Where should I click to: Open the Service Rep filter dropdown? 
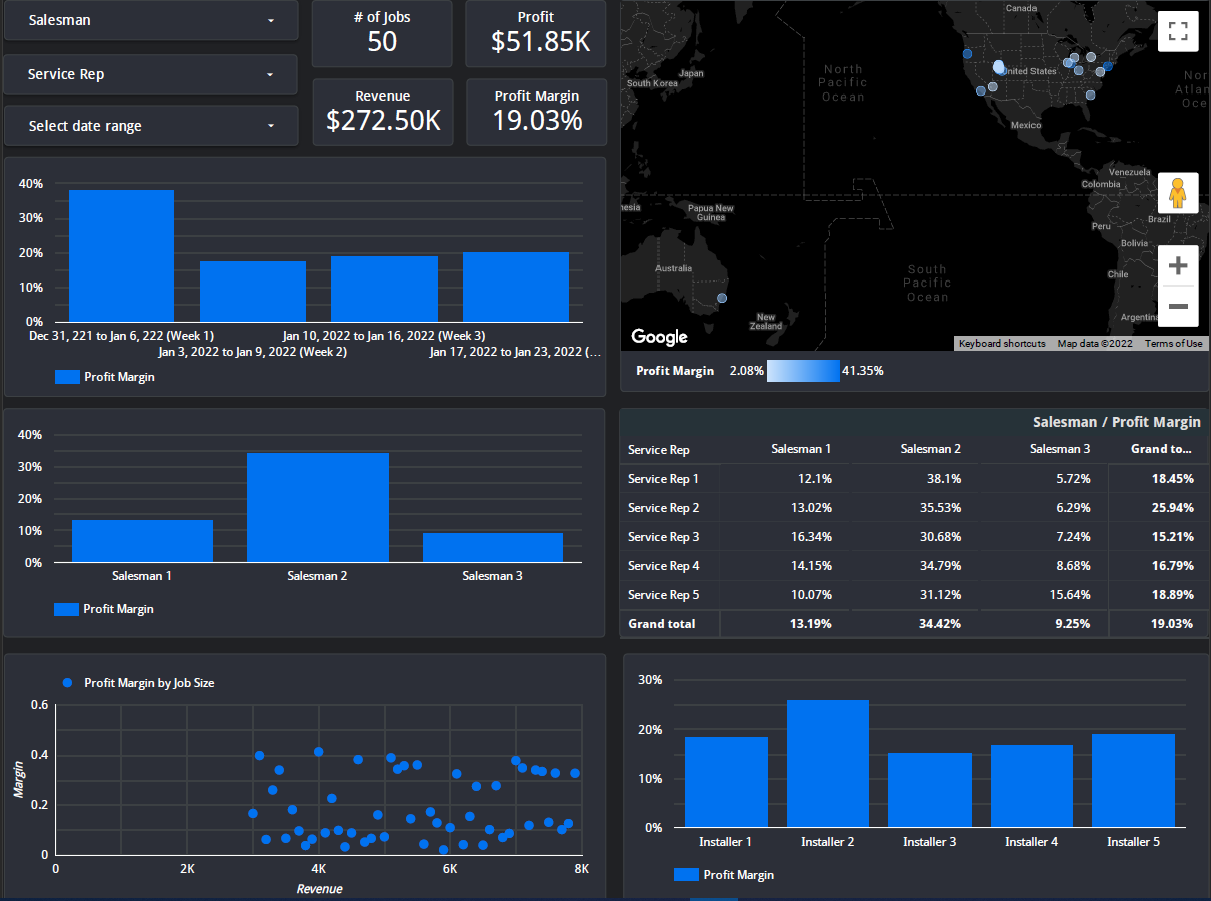[151, 74]
